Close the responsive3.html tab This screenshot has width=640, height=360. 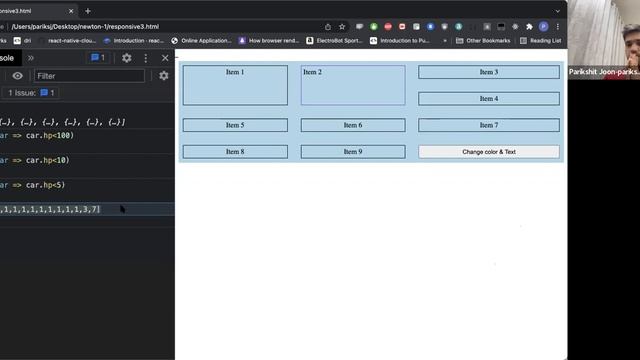click(71, 11)
